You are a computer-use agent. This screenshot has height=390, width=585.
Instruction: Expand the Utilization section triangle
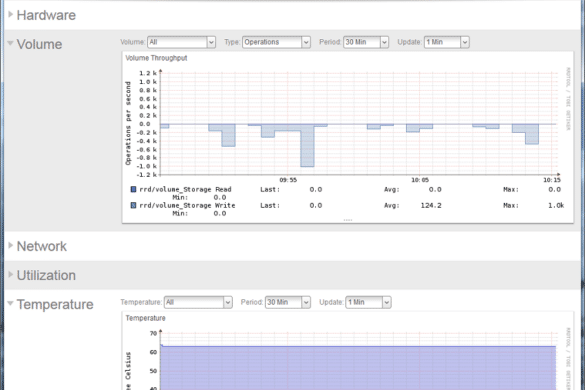click(x=10, y=274)
